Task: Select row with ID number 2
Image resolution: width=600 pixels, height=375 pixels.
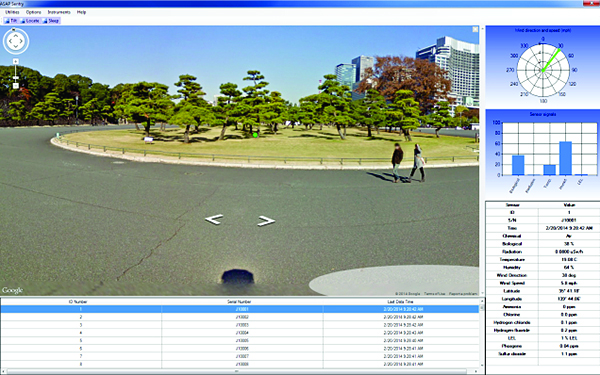Action: [x=240, y=317]
